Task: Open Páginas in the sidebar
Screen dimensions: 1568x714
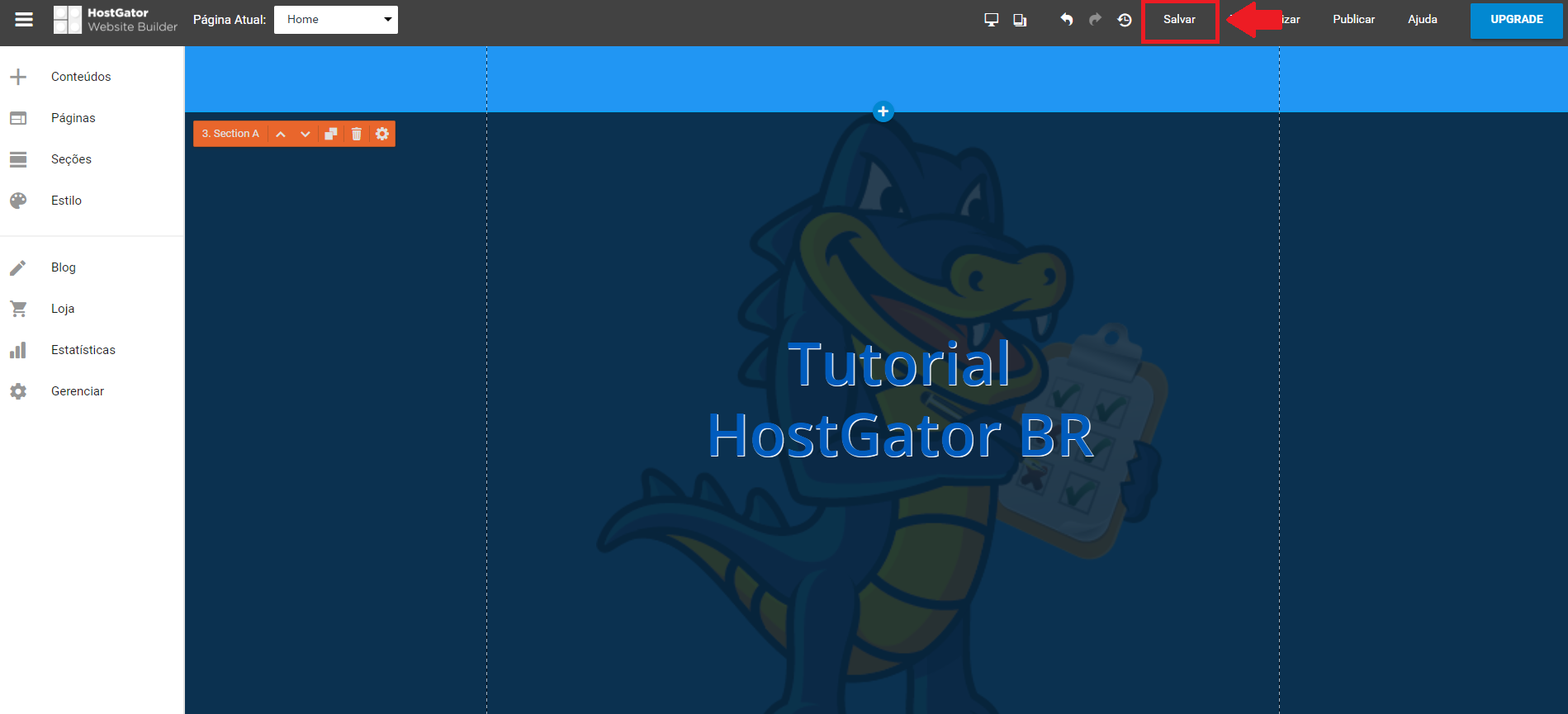Action: 73,118
